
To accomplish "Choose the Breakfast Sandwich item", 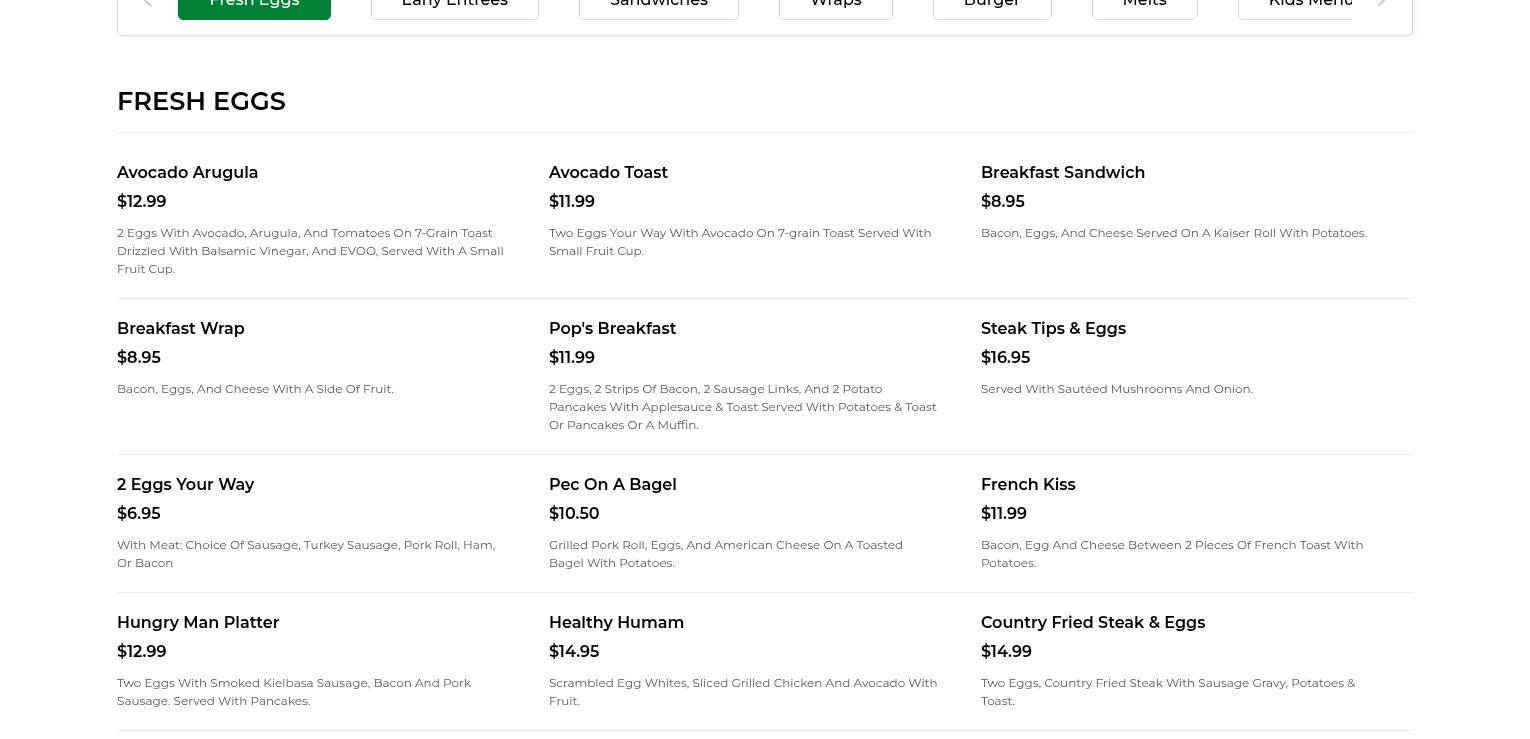I will click(1062, 173).
